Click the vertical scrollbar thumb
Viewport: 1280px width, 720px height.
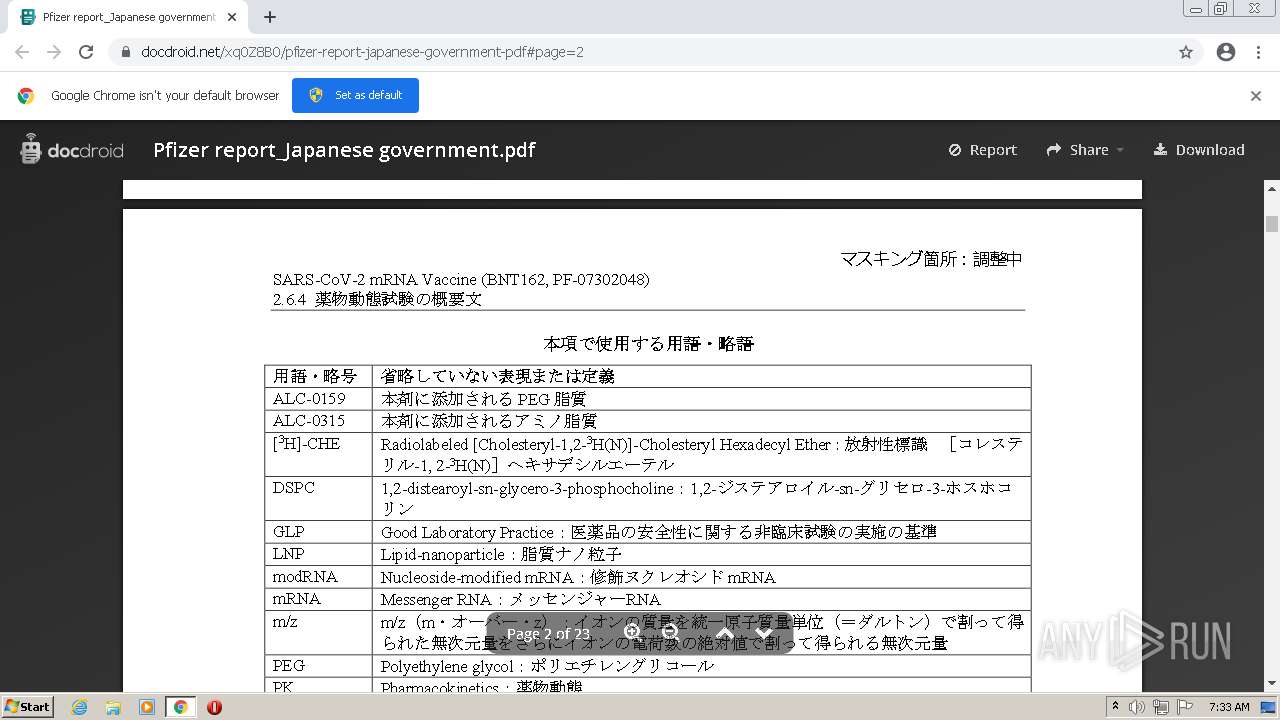click(x=1272, y=224)
